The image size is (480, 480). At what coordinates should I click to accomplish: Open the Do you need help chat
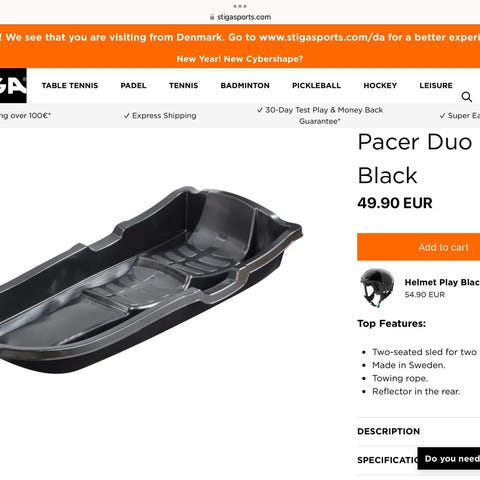click(449, 459)
